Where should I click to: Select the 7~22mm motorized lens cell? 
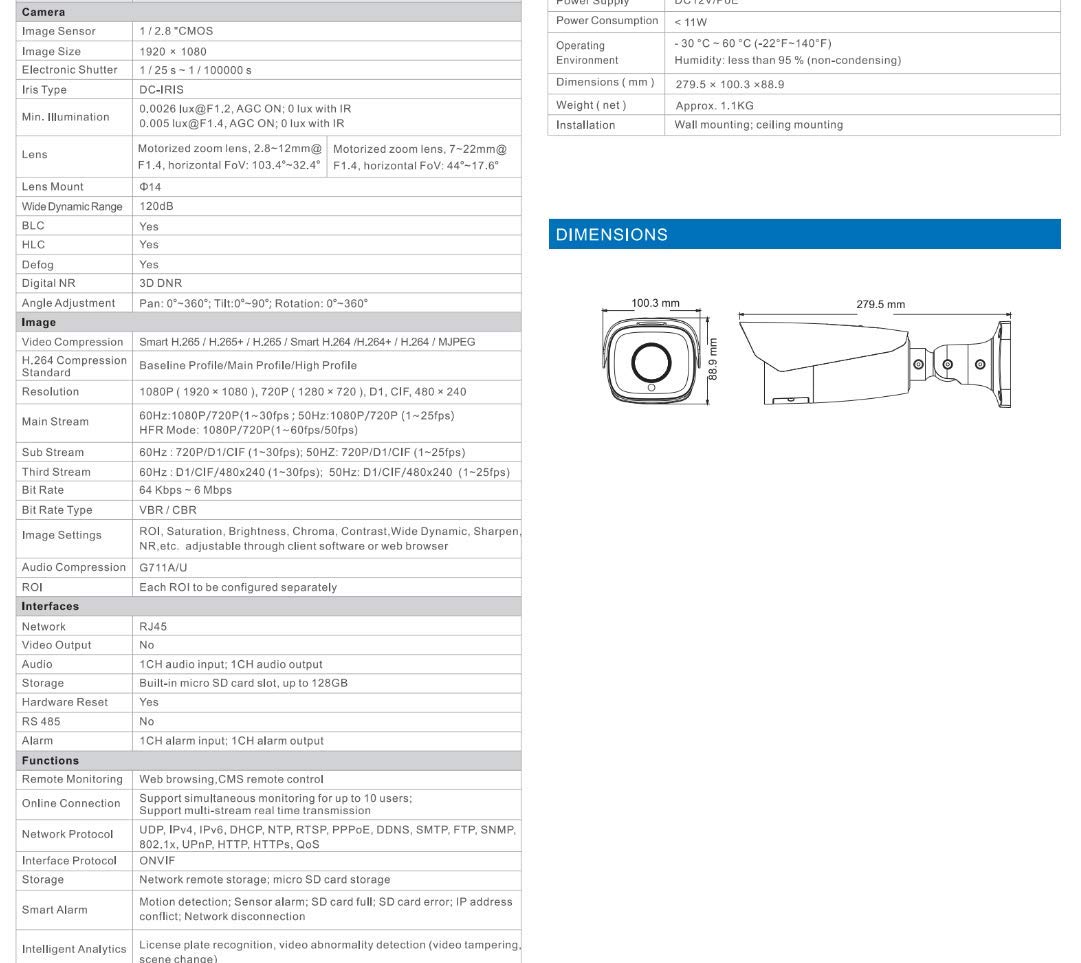[424, 156]
